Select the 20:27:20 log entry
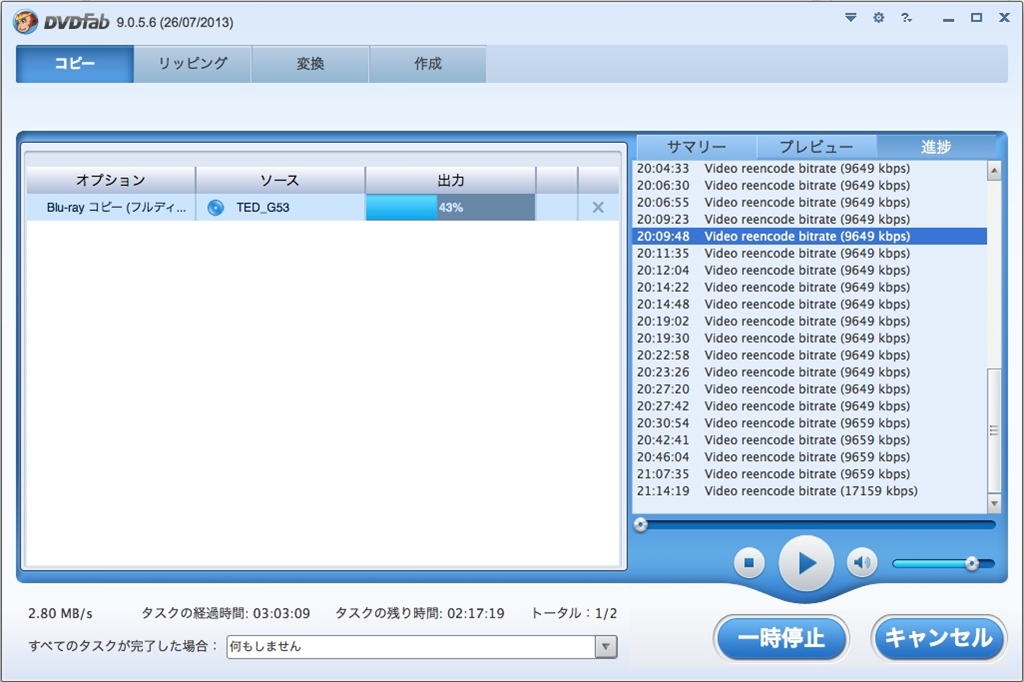Screen dimensions: 1024x682 click(810, 389)
